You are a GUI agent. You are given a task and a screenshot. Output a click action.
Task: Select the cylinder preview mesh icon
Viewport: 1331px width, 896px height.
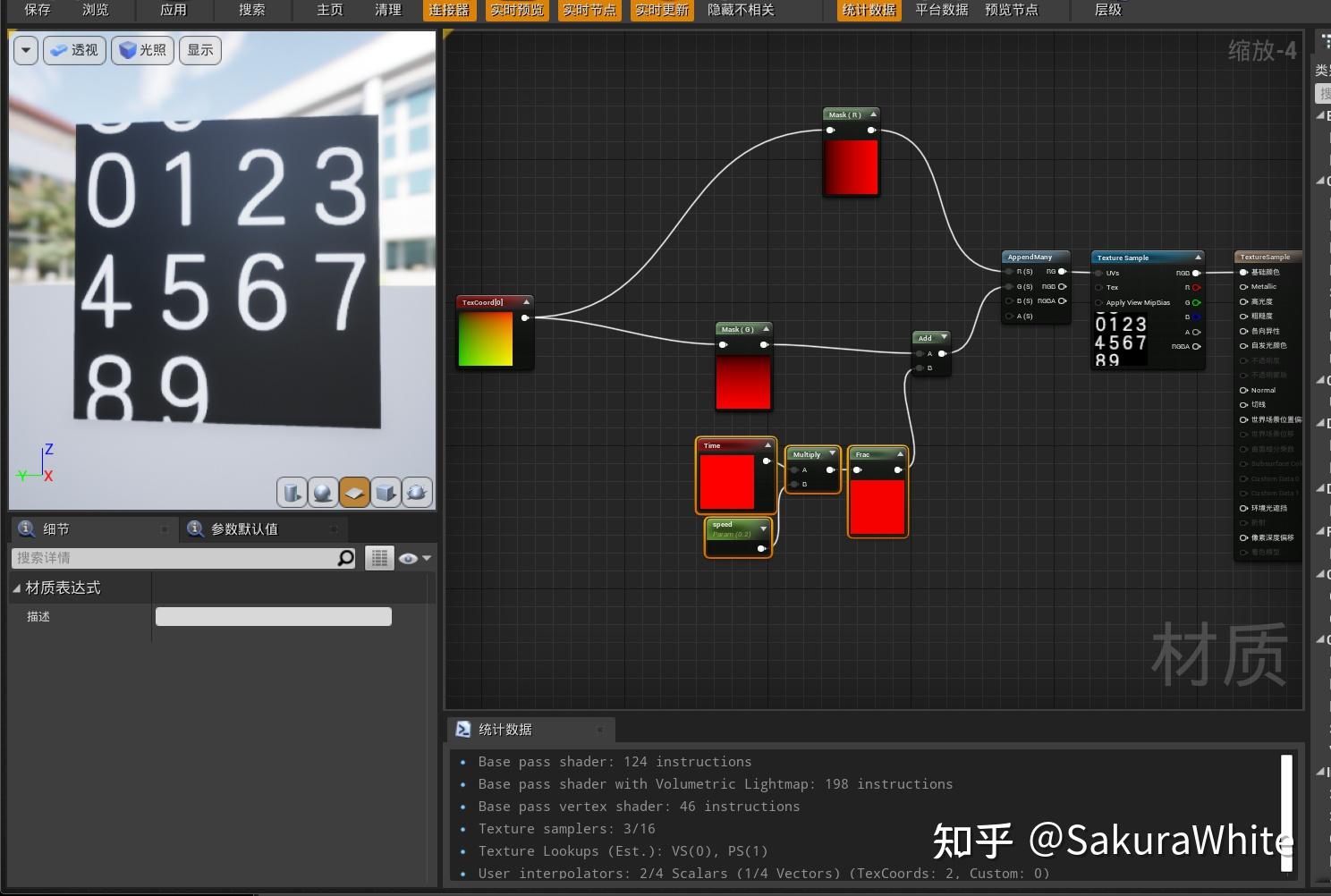(292, 492)
